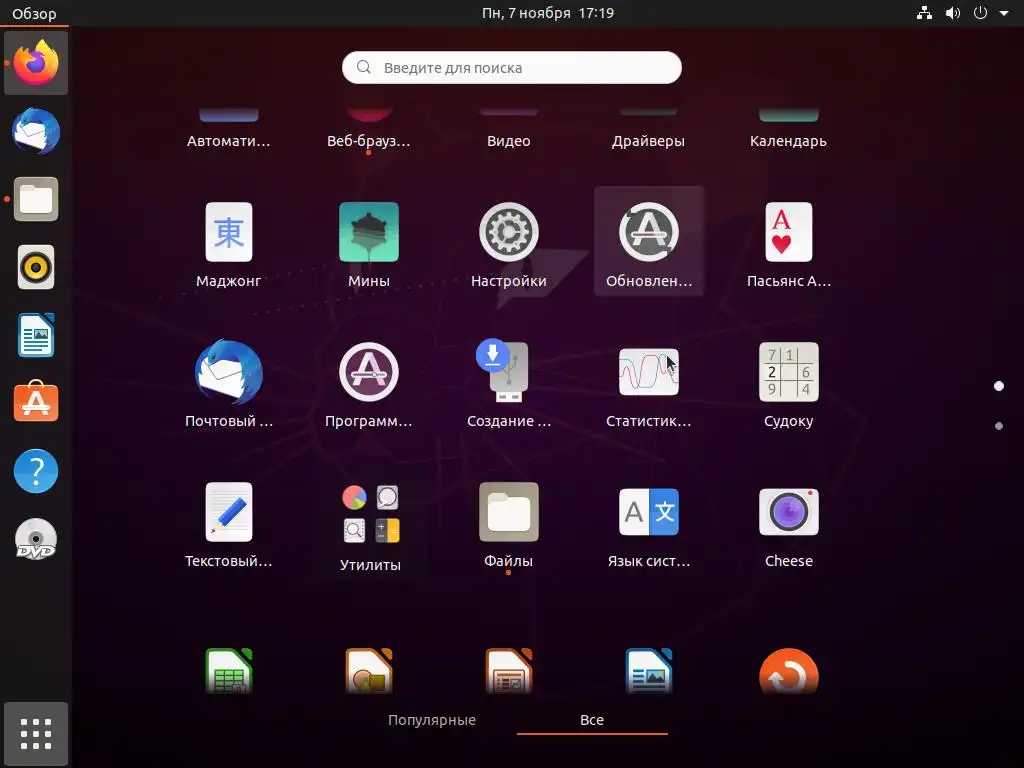Open LibreOffice Impress icon
The image size is (1024, 768).
point(509,671)
